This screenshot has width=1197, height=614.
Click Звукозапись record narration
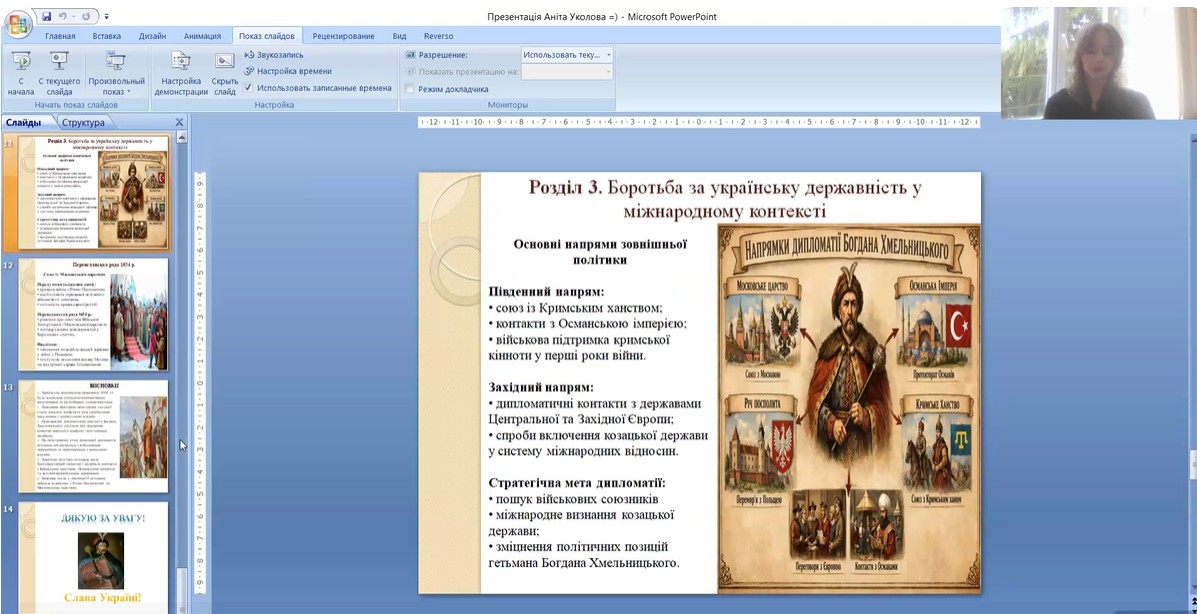point(274,55)
